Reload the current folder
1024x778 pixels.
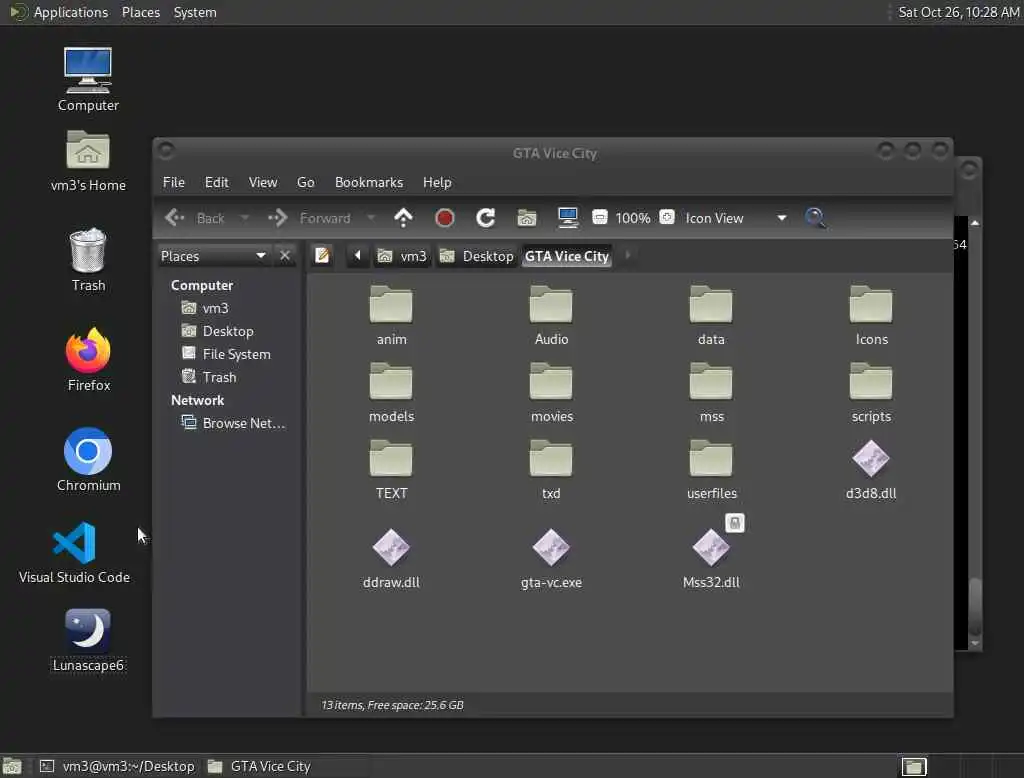(485, 218)
